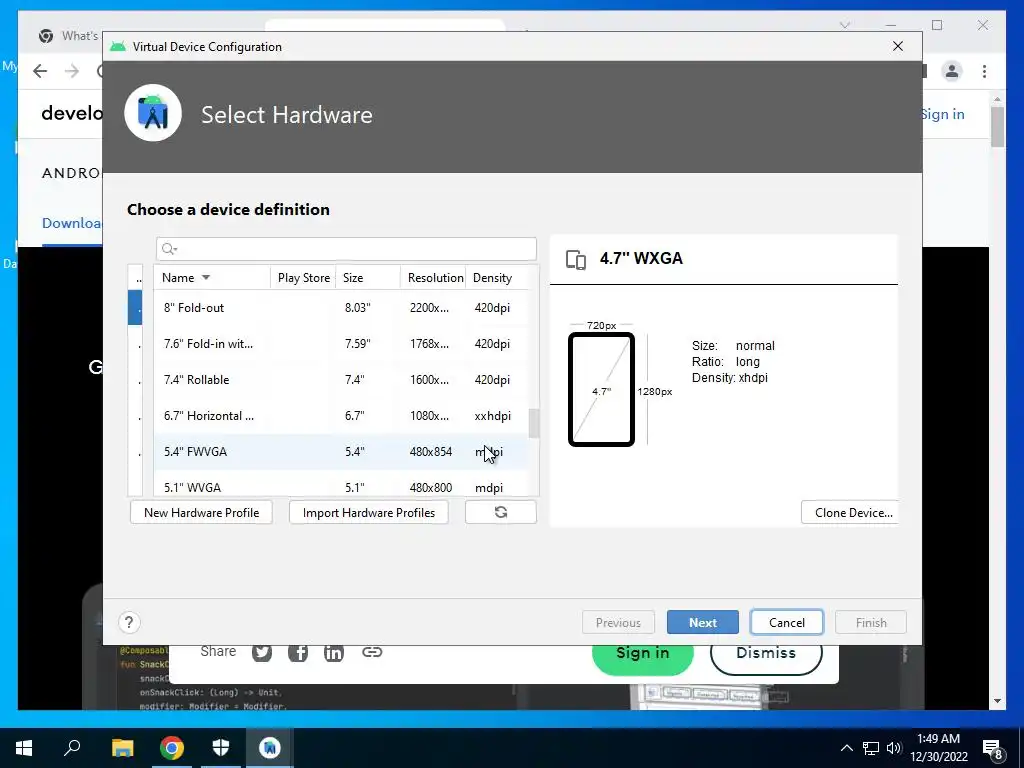Click the 8.03" size cell

tap(358, 308)
